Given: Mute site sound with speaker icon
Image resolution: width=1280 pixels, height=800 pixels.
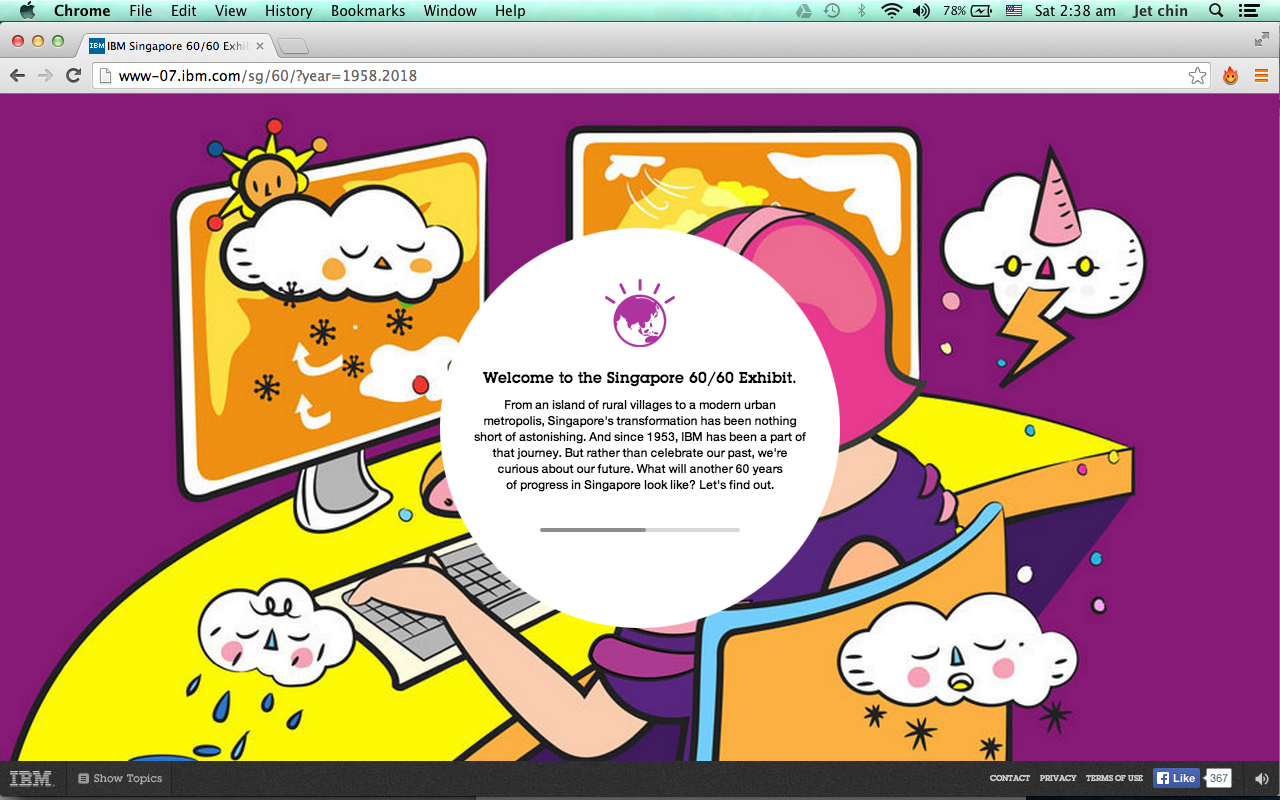Looking at the screenshot, I should coord(1261,778).
